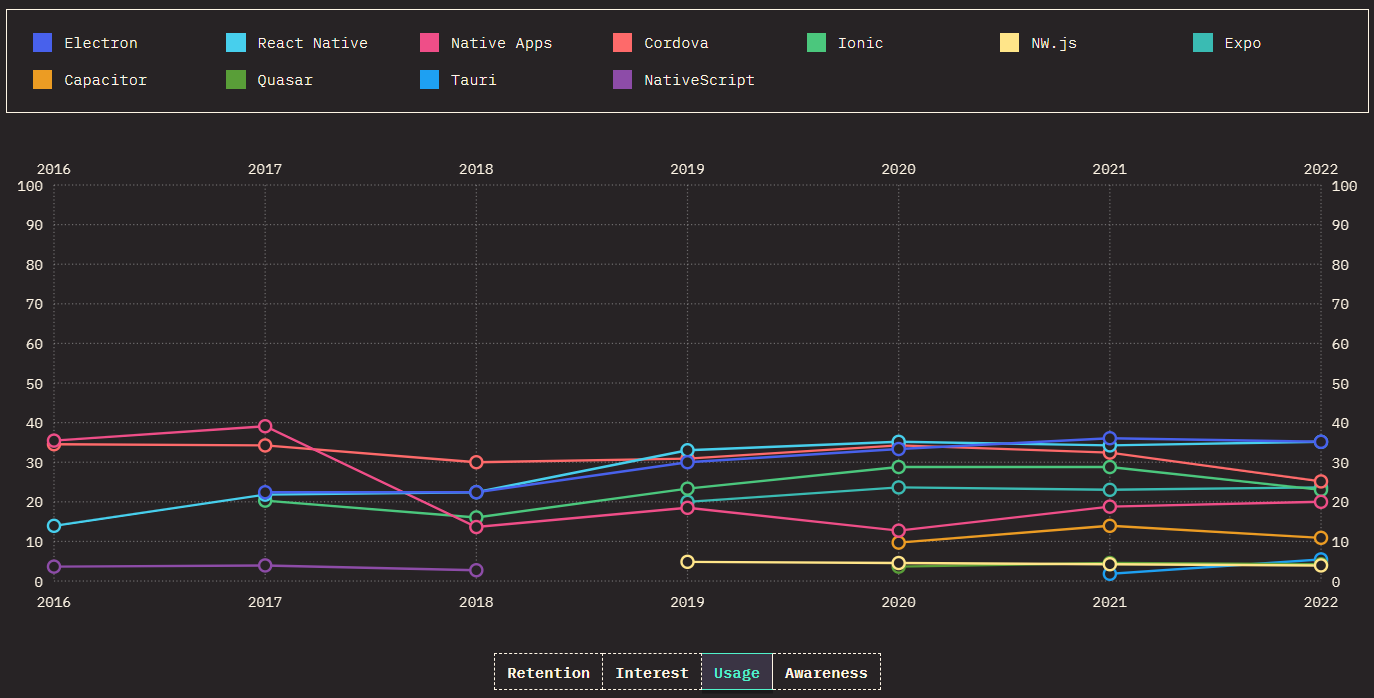Click the Expo 2021 data point

(1110, 490)
